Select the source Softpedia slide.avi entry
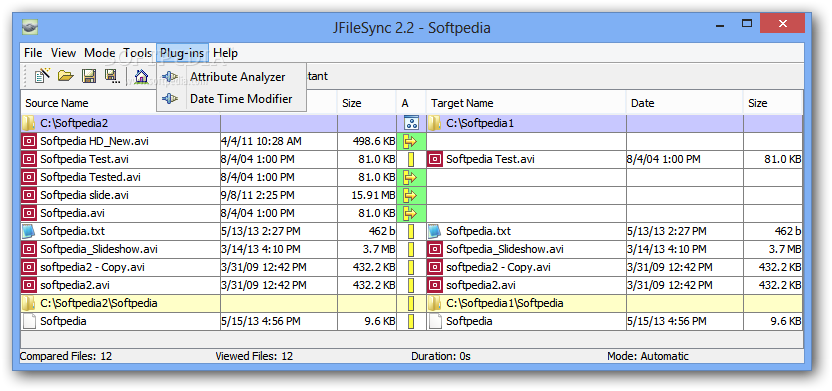The image size is (832, 391). (84, 195)
